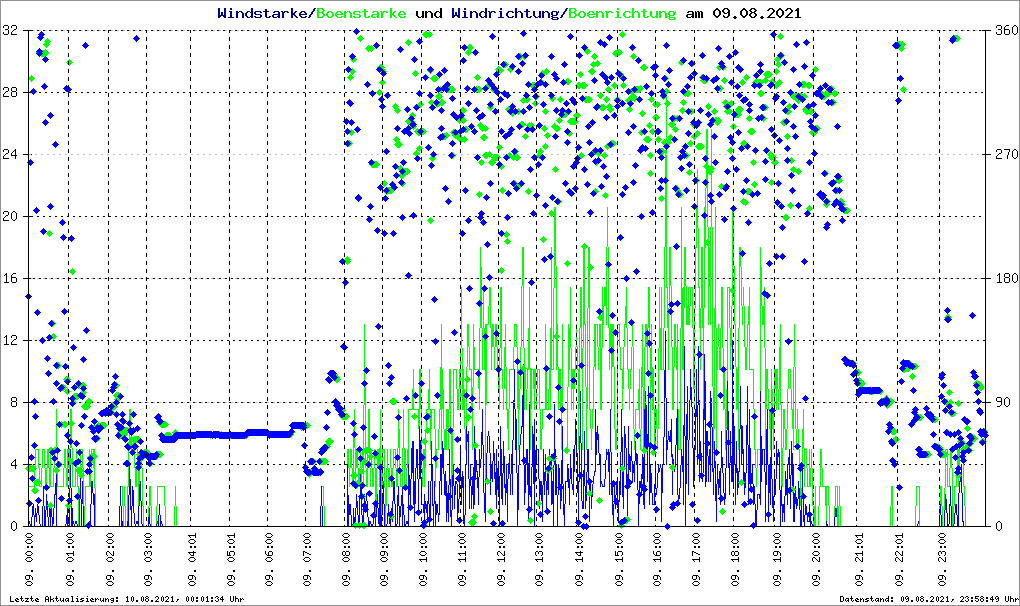Click the blue Windstarke title label
The width and height of the screenshot is (1020, 606).
click(264, 14)
